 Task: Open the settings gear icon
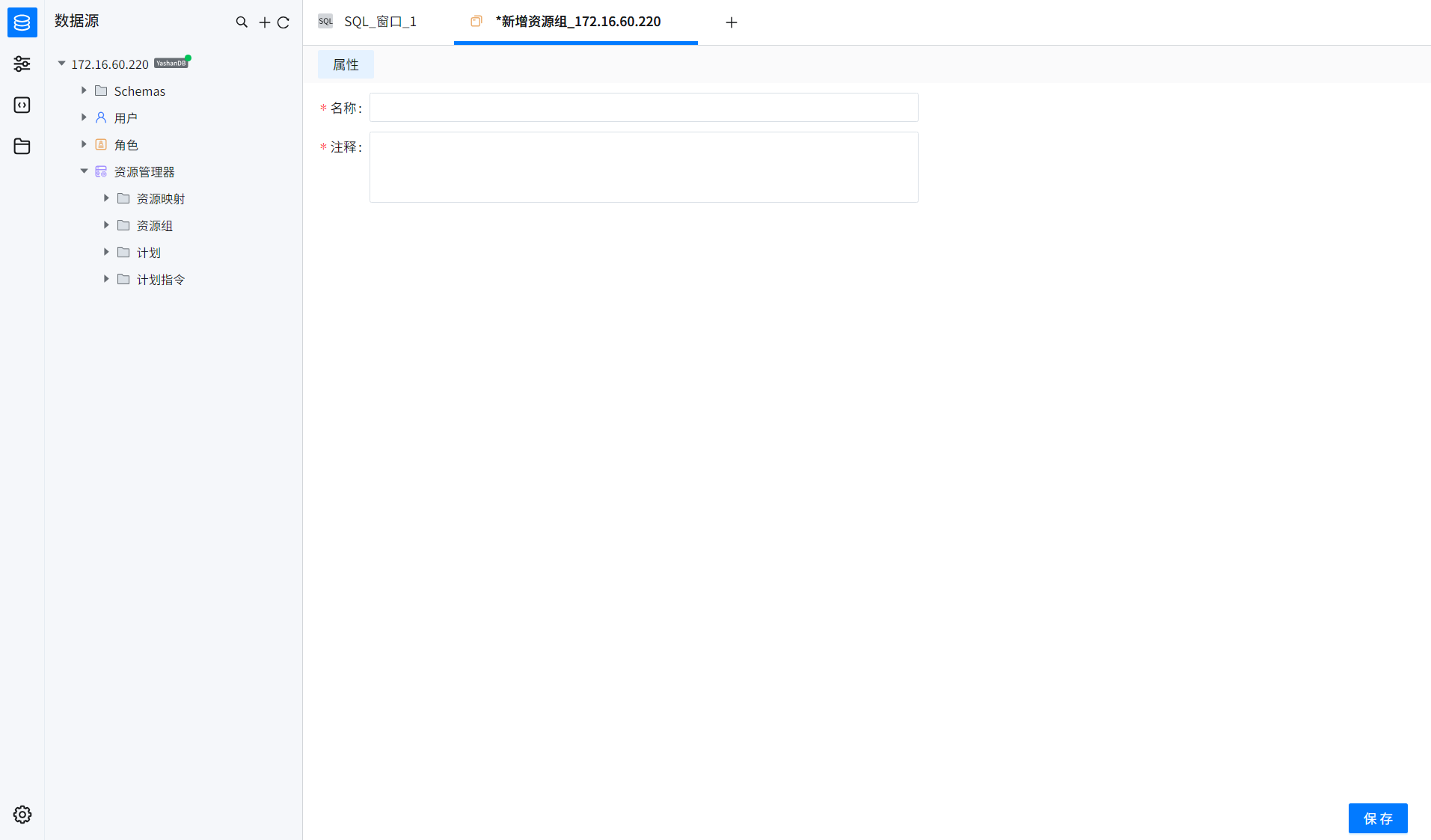pyautogui.click(x=22, y=815)
